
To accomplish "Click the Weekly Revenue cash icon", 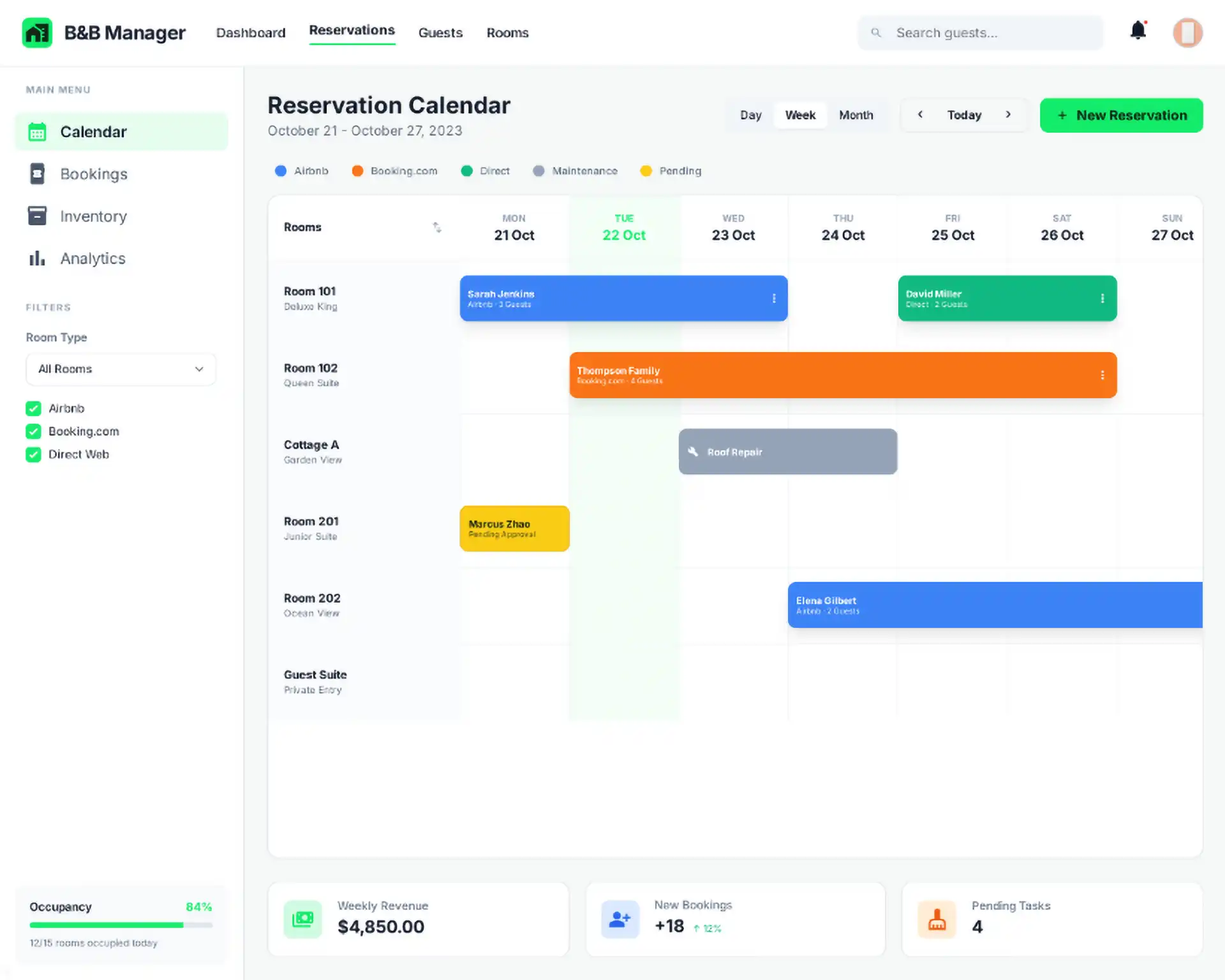I will tap(302, 919).
